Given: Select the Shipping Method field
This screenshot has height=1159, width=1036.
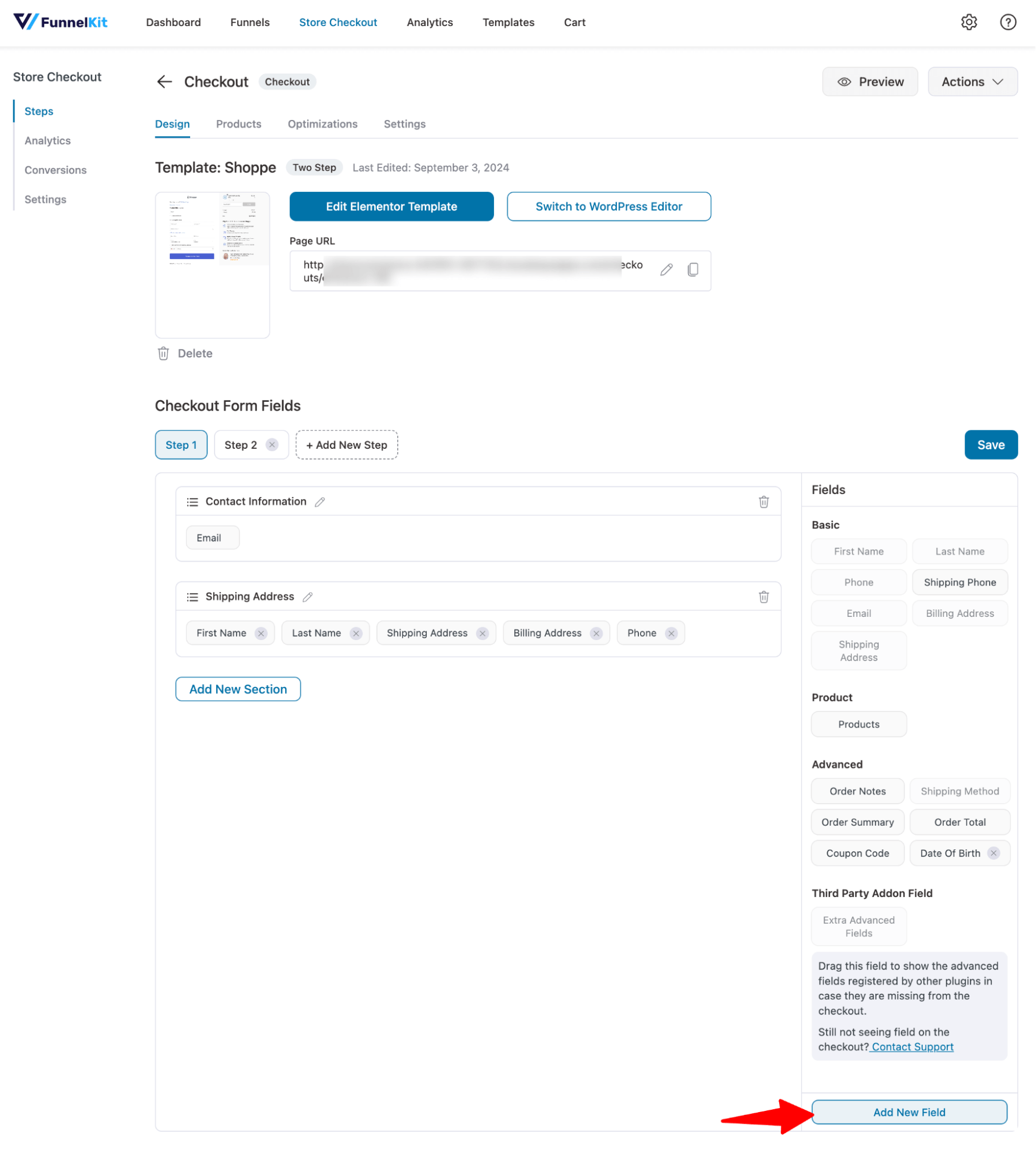Looking at the screenshot, I should (959, 791).
